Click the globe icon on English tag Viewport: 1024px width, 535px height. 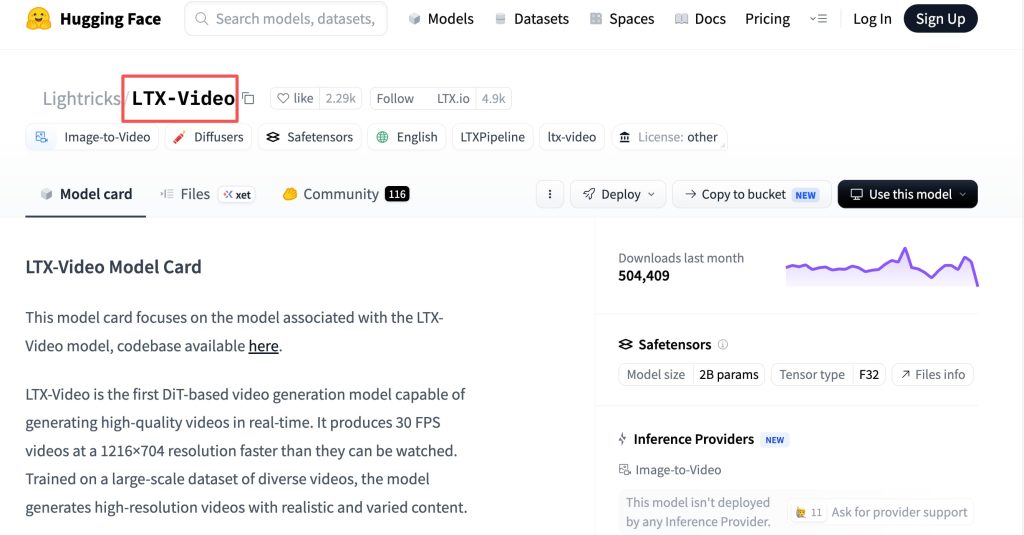(x=383, y=137)
